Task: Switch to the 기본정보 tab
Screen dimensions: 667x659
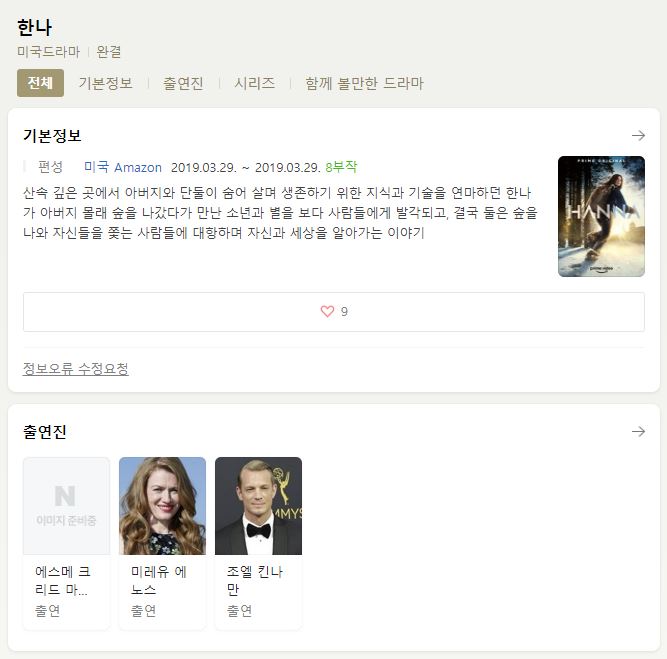Action: pyautogui.click(x=105, y=83)
